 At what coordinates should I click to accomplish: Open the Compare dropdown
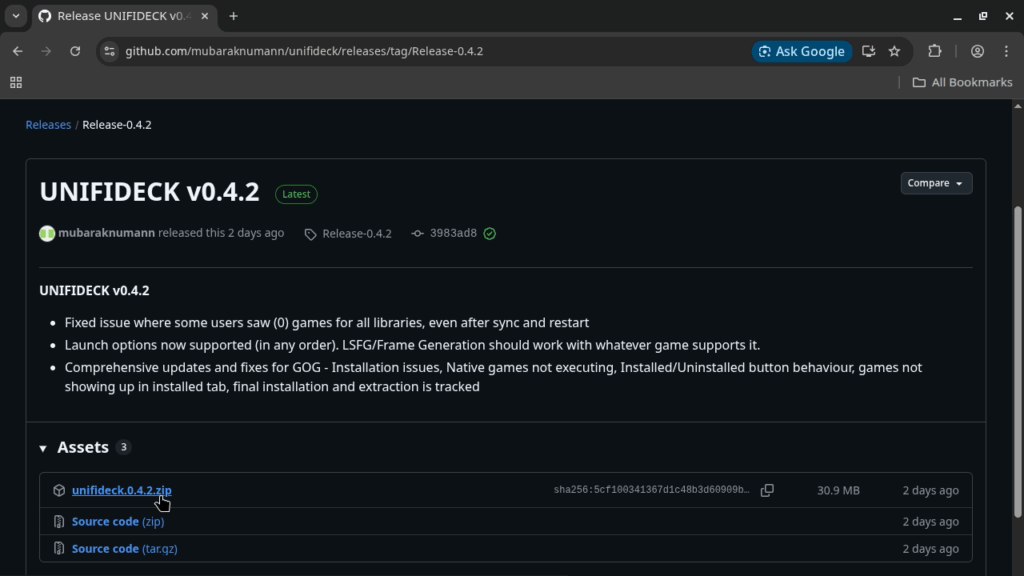tap(935, 183)
